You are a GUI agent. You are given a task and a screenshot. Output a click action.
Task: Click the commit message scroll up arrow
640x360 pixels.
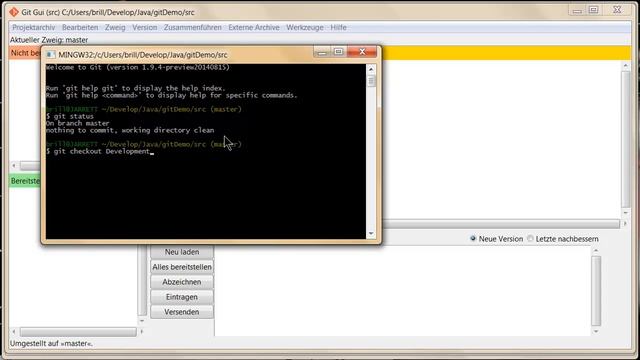(596, 250)
